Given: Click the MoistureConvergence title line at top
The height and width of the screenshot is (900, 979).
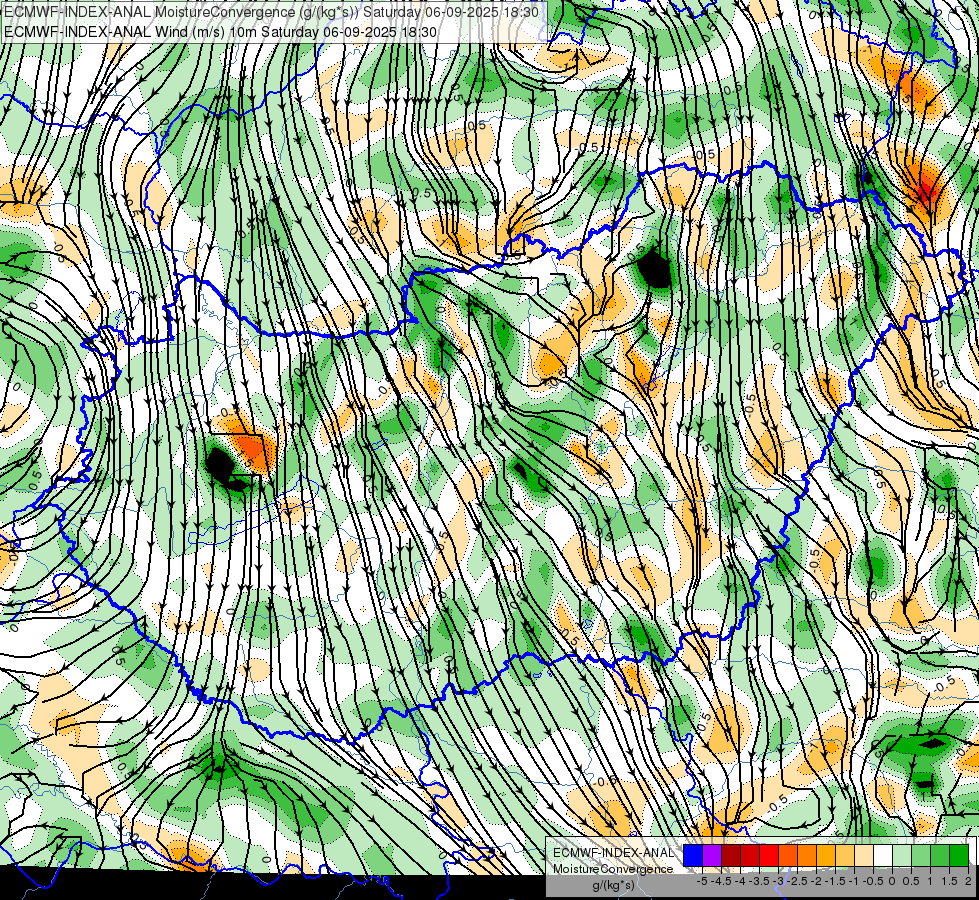Looking at the screenshot, I should 272,12.
